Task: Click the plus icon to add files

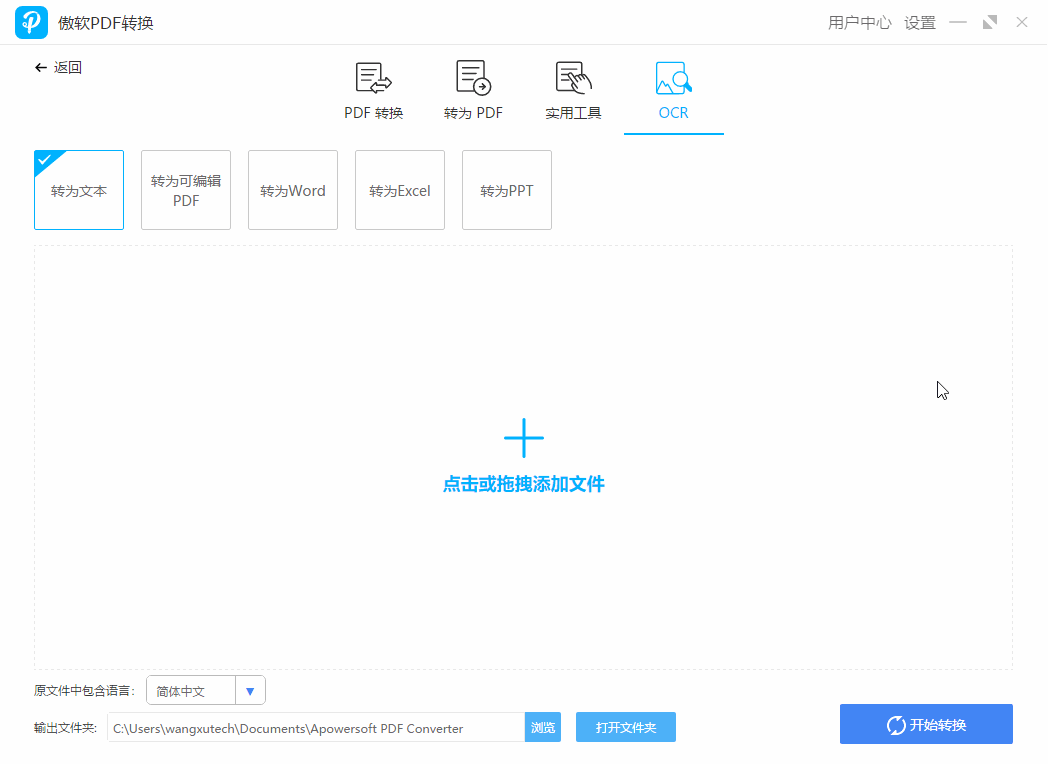Action: tap(524, 438)
